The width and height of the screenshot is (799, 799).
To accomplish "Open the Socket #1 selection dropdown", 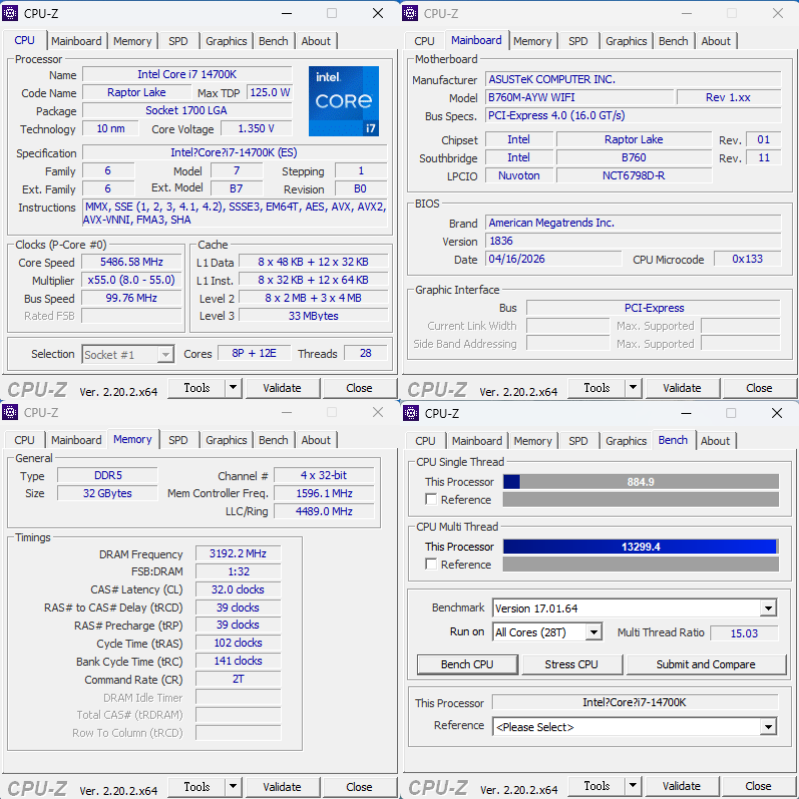I will pos(165,354).
